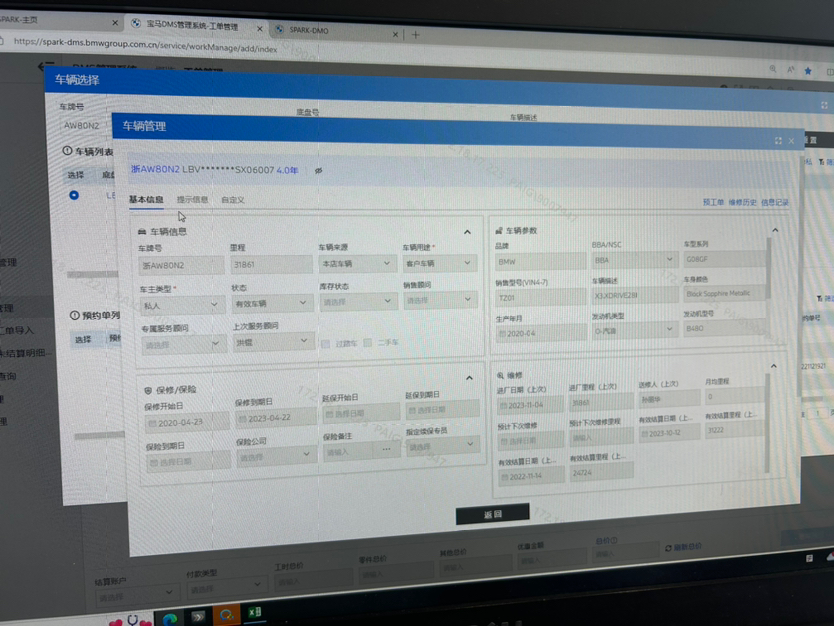834x626 pixels.
Task: Click the shield icon beside 保修/保险 heading
Action: [148, 390]
